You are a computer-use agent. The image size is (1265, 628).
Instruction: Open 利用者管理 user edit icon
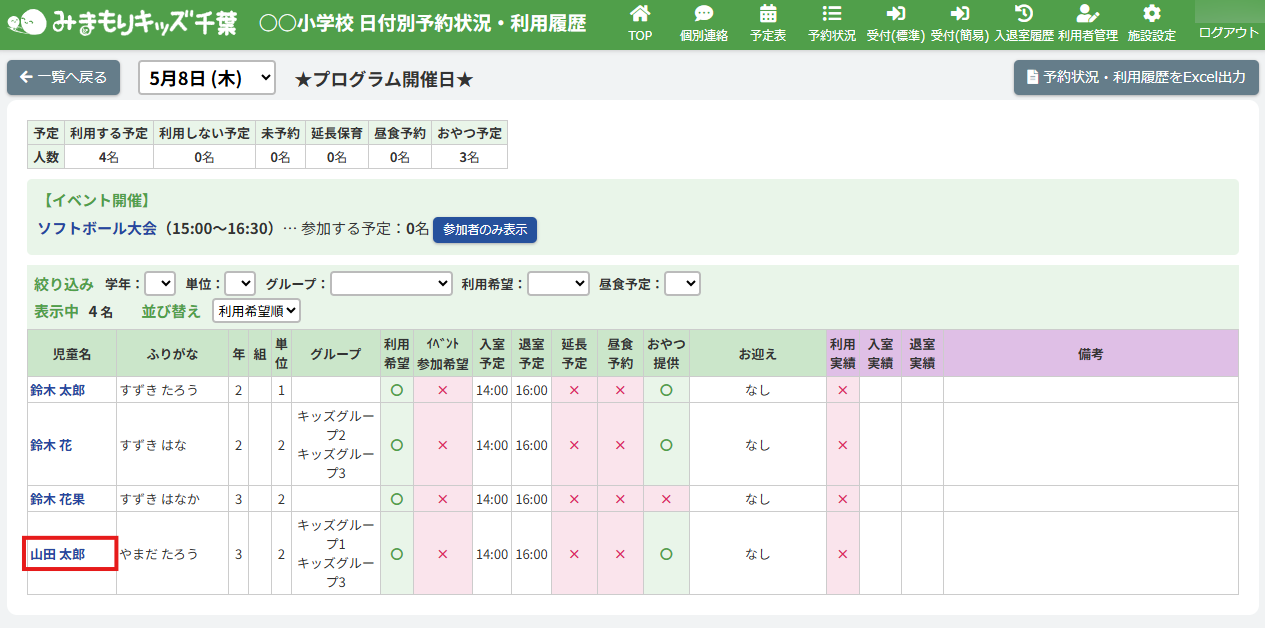(1087, 14)
